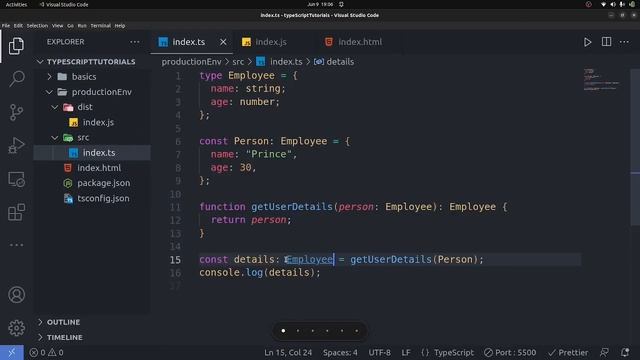Viewport: 640px width, 360px height.
Task: Collapse the src folder
Action: [x=55, y=138]
